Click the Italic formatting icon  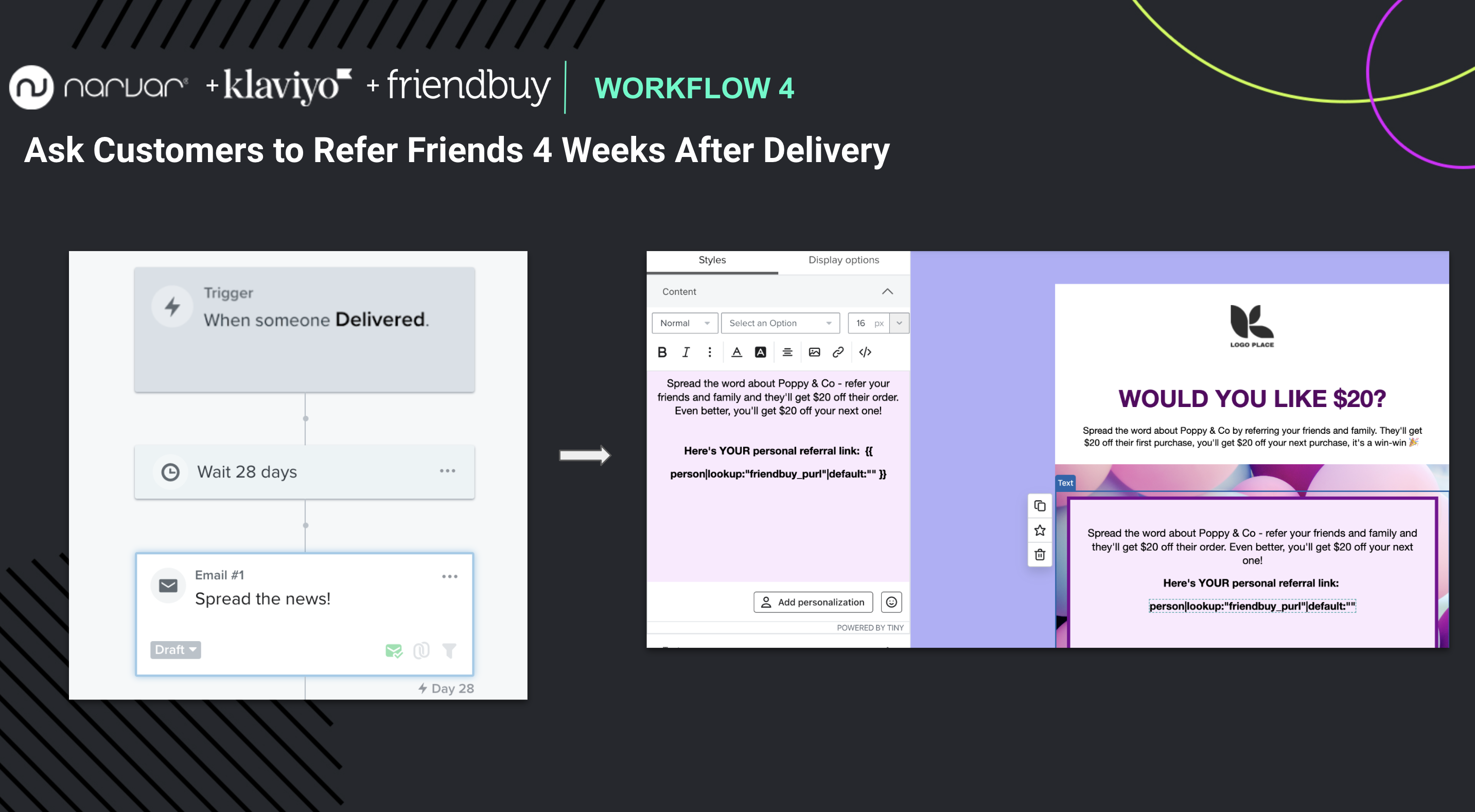pos(685,351)
